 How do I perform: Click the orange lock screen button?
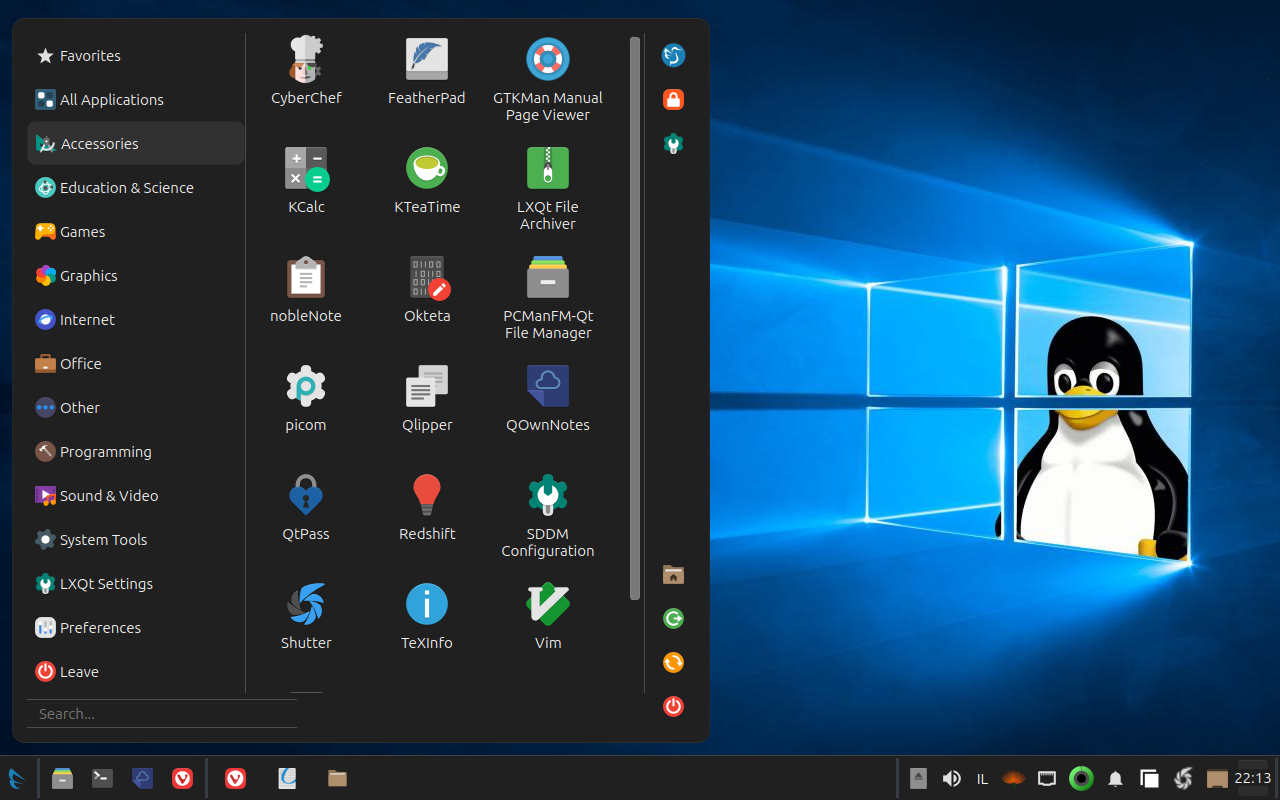click(673, 99)
